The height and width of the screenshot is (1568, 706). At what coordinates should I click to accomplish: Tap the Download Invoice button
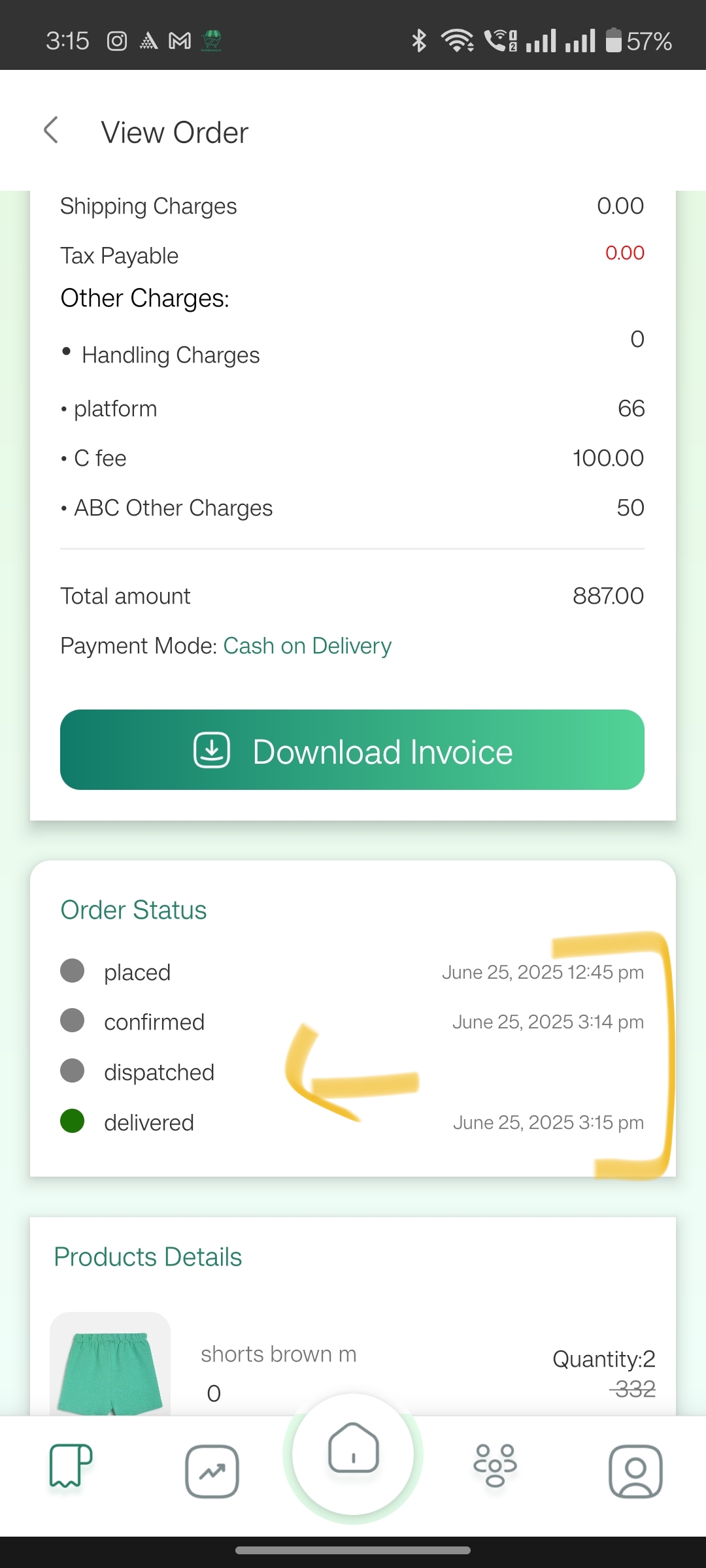pos(352,750)
